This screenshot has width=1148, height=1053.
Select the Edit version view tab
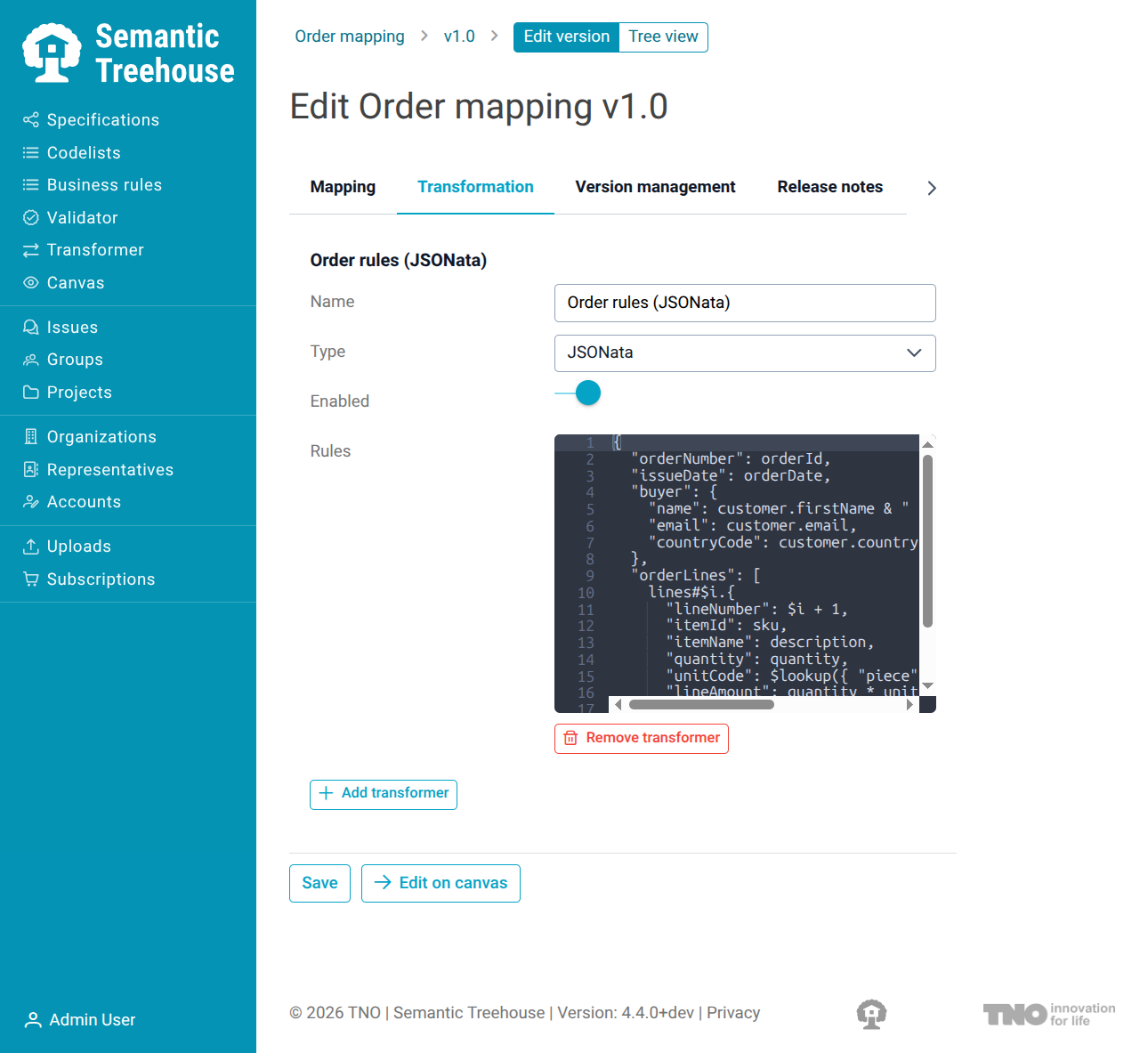coord(567,37)
